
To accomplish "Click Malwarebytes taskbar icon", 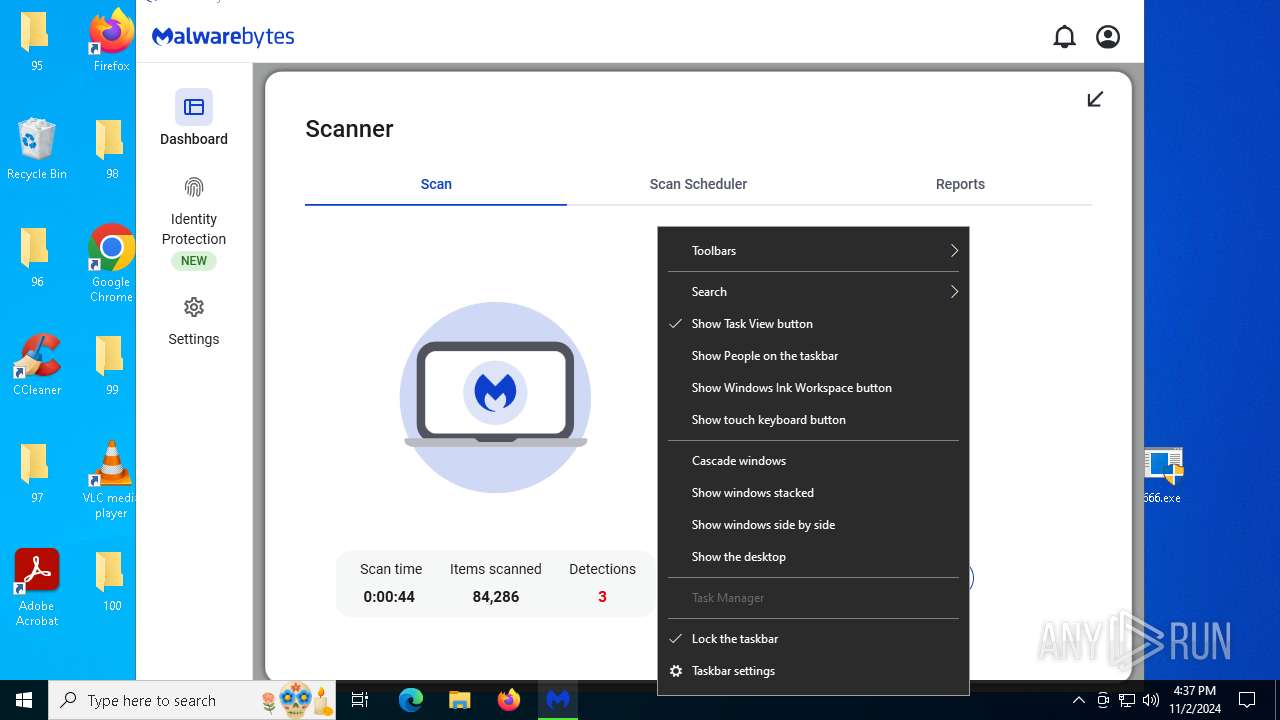I will pyautogui.click(x=558, y=700).
